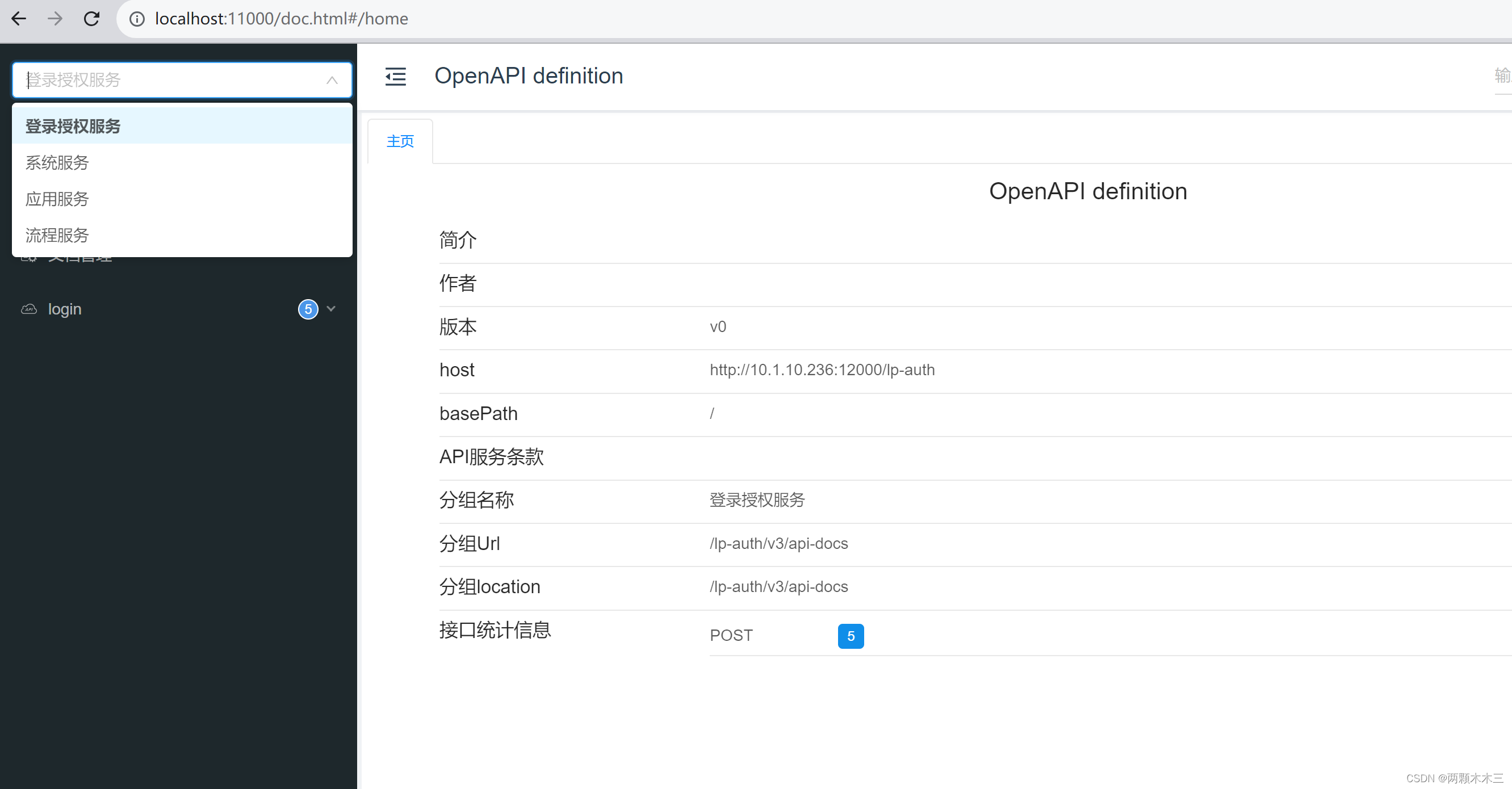
Task: Click the API服务条款 label
Action: pos(491,457)
